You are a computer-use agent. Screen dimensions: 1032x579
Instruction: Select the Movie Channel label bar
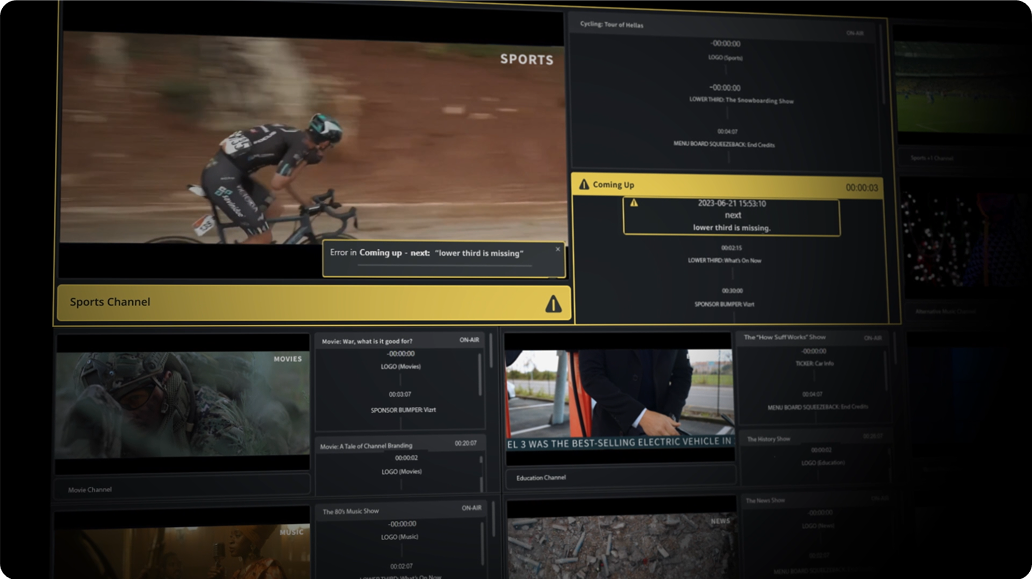(x=182, y=486)
